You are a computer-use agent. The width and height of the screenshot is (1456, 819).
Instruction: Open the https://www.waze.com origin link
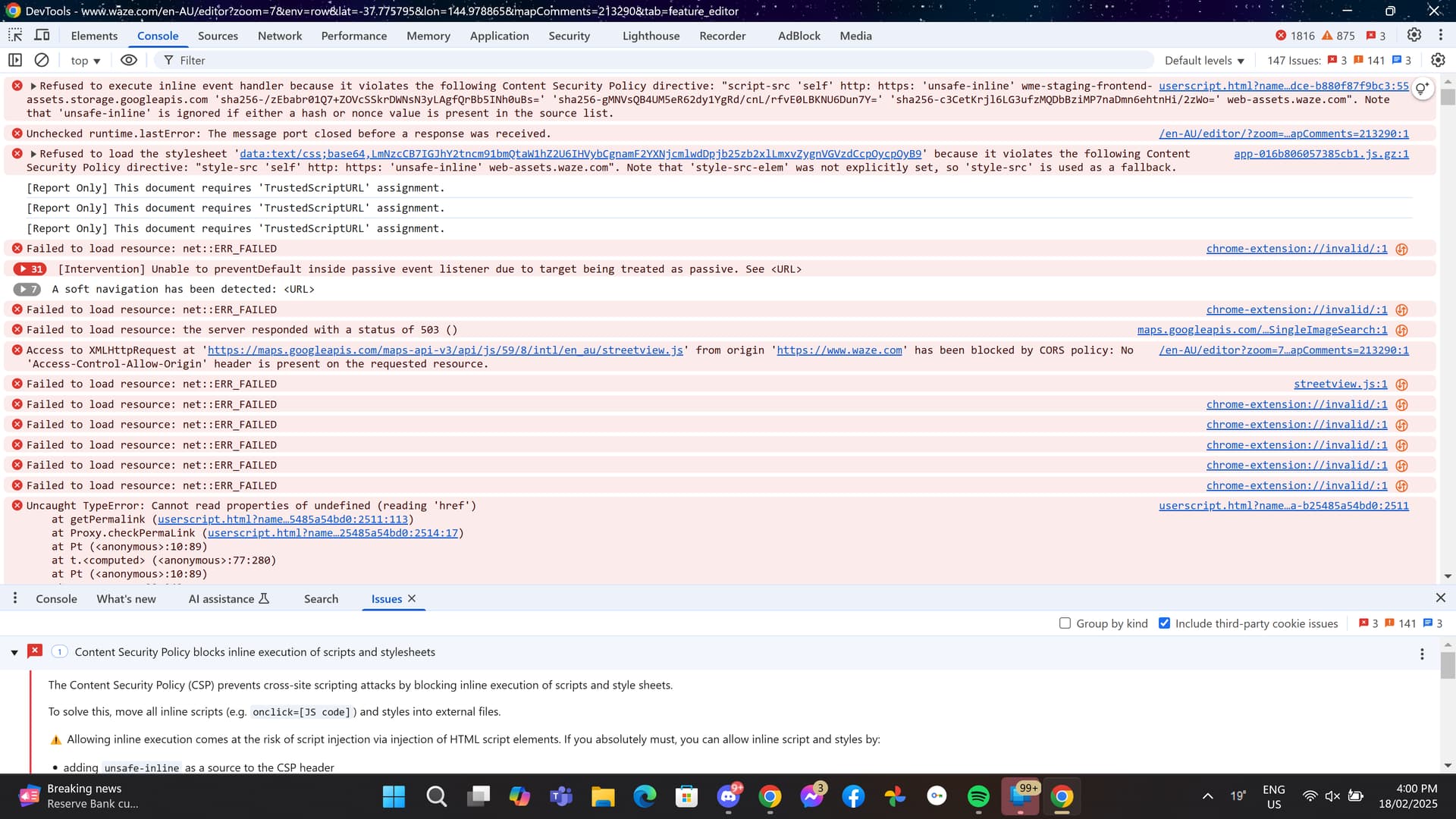[x=839, y=350]
